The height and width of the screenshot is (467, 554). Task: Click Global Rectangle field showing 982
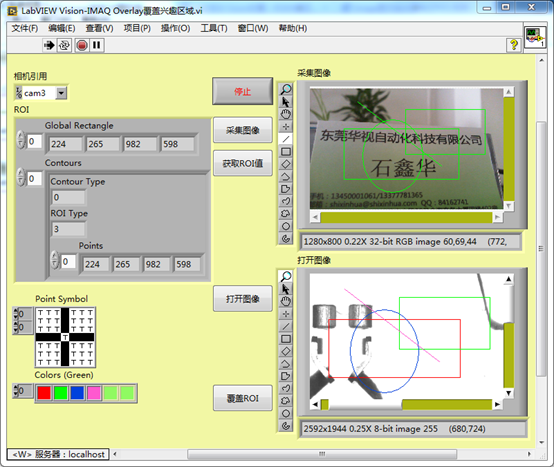pyautogui.click(x=140, y=144)
